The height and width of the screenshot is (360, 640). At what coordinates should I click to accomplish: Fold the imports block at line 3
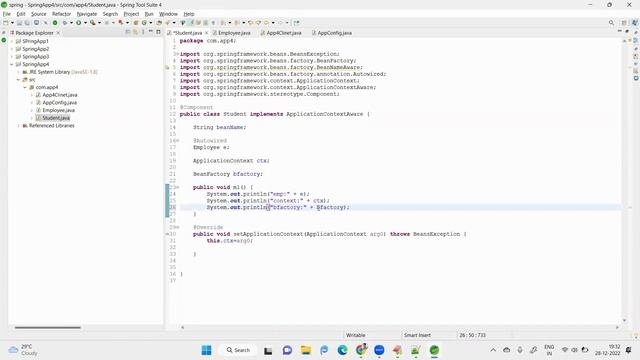pos(178,54)
